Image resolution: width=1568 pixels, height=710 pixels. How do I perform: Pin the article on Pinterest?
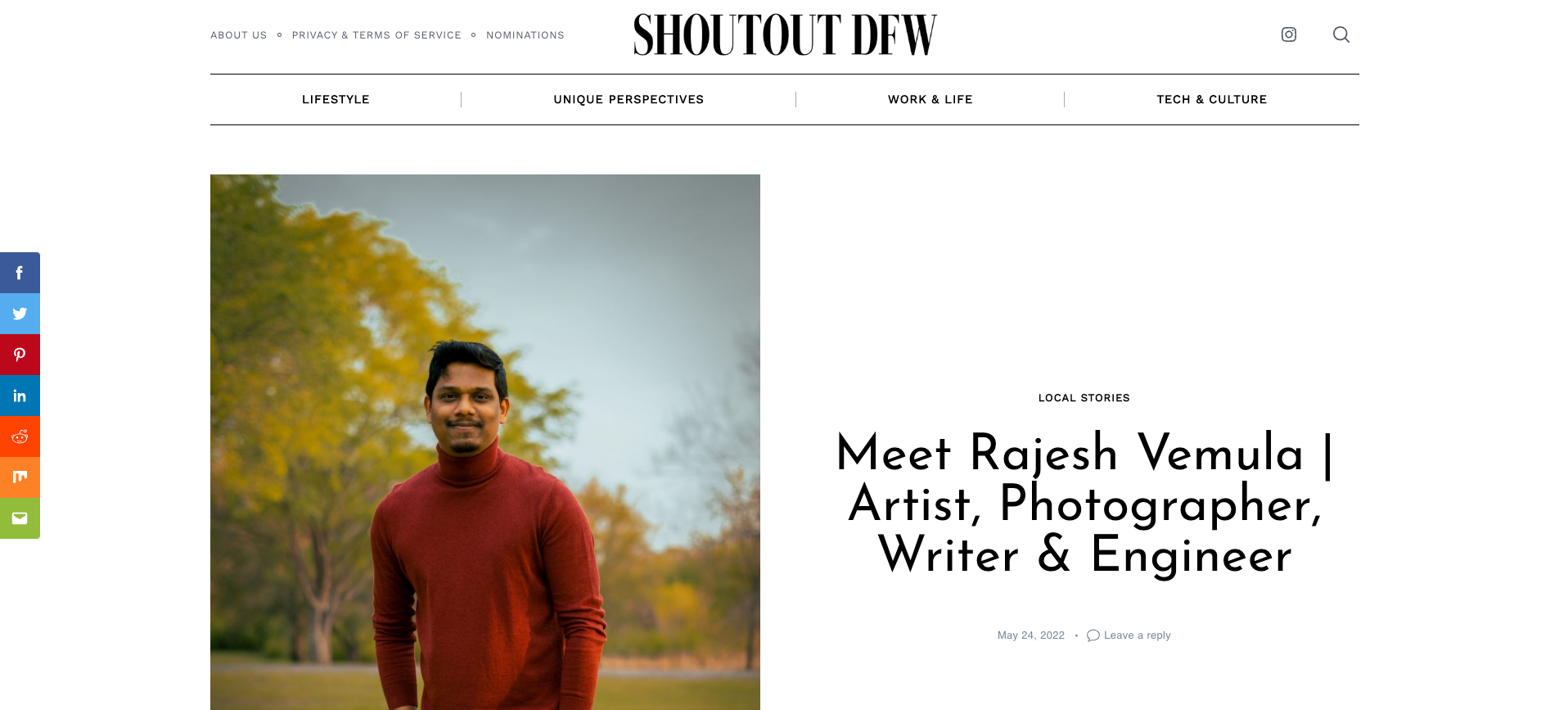[20, 355]
